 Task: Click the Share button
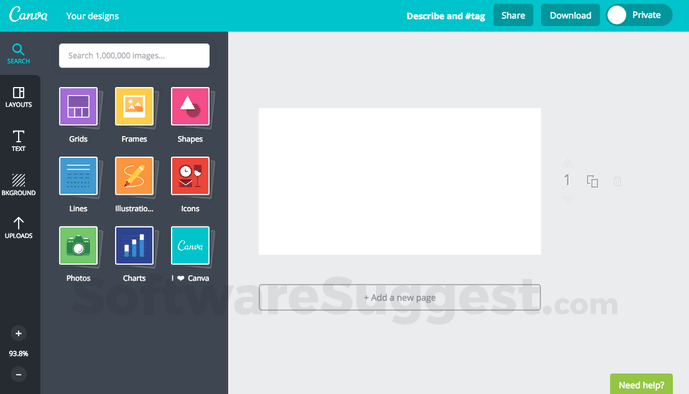(513, 15)
